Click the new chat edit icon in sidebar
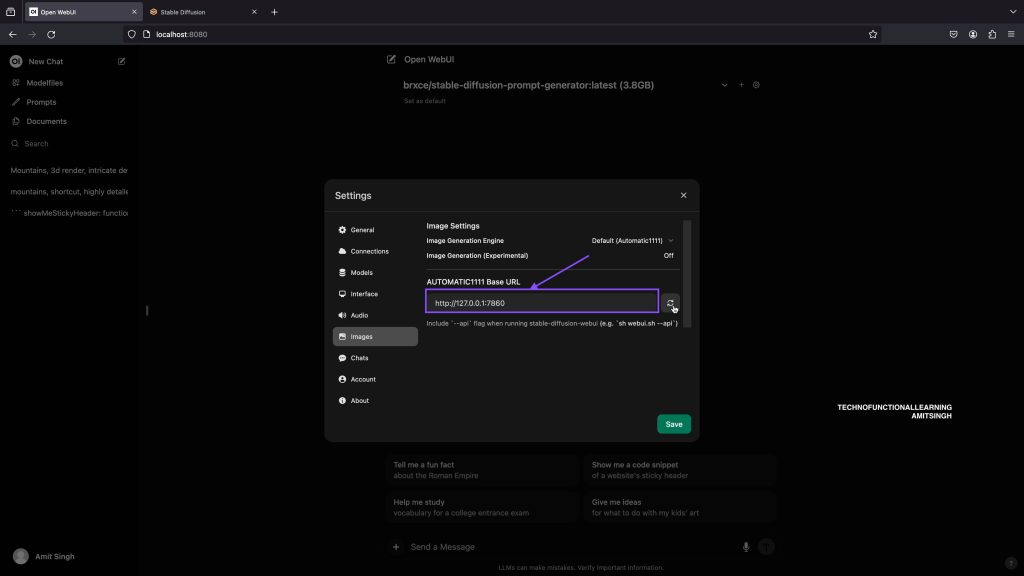This screenshot has height=576, width=1024. pos(122,62)
